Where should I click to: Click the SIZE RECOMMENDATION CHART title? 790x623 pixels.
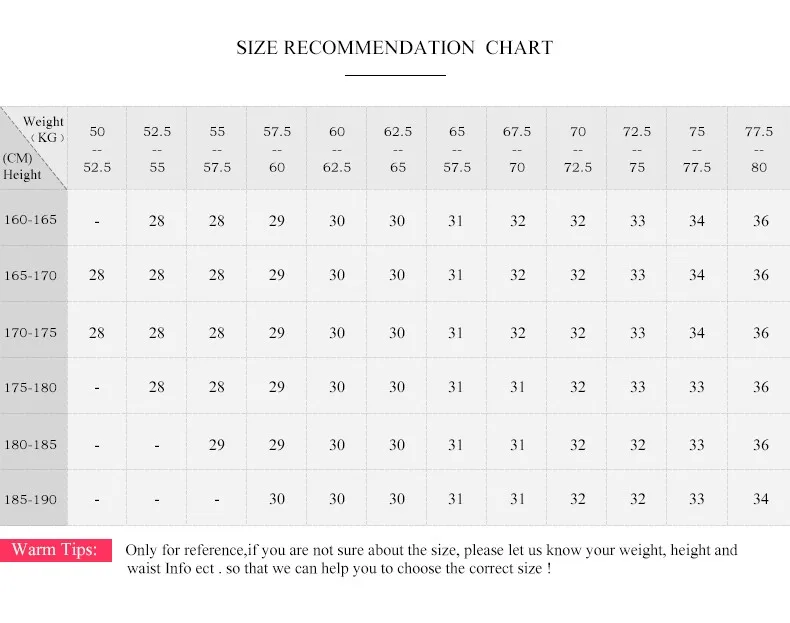pos(394,48)
